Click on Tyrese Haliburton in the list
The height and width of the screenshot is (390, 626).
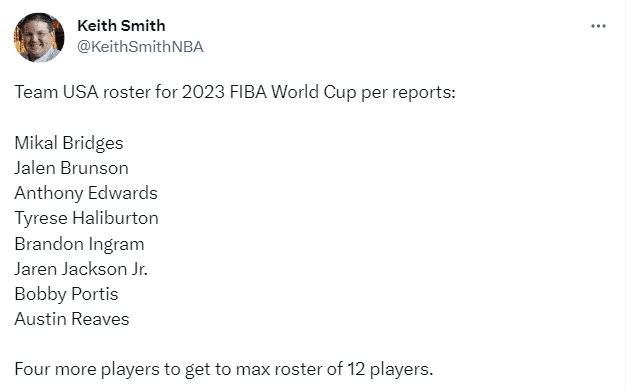[x=86, y=218]
